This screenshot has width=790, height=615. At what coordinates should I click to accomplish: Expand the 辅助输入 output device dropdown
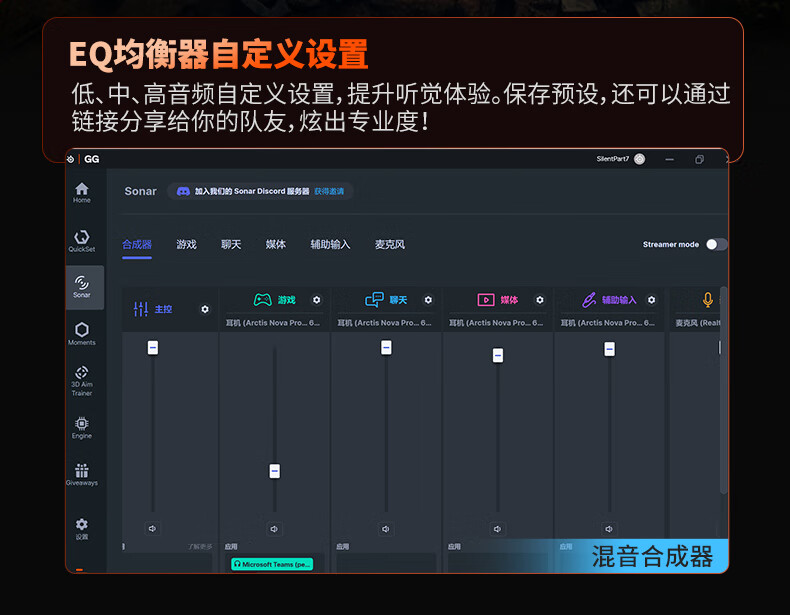pos(608,323)
